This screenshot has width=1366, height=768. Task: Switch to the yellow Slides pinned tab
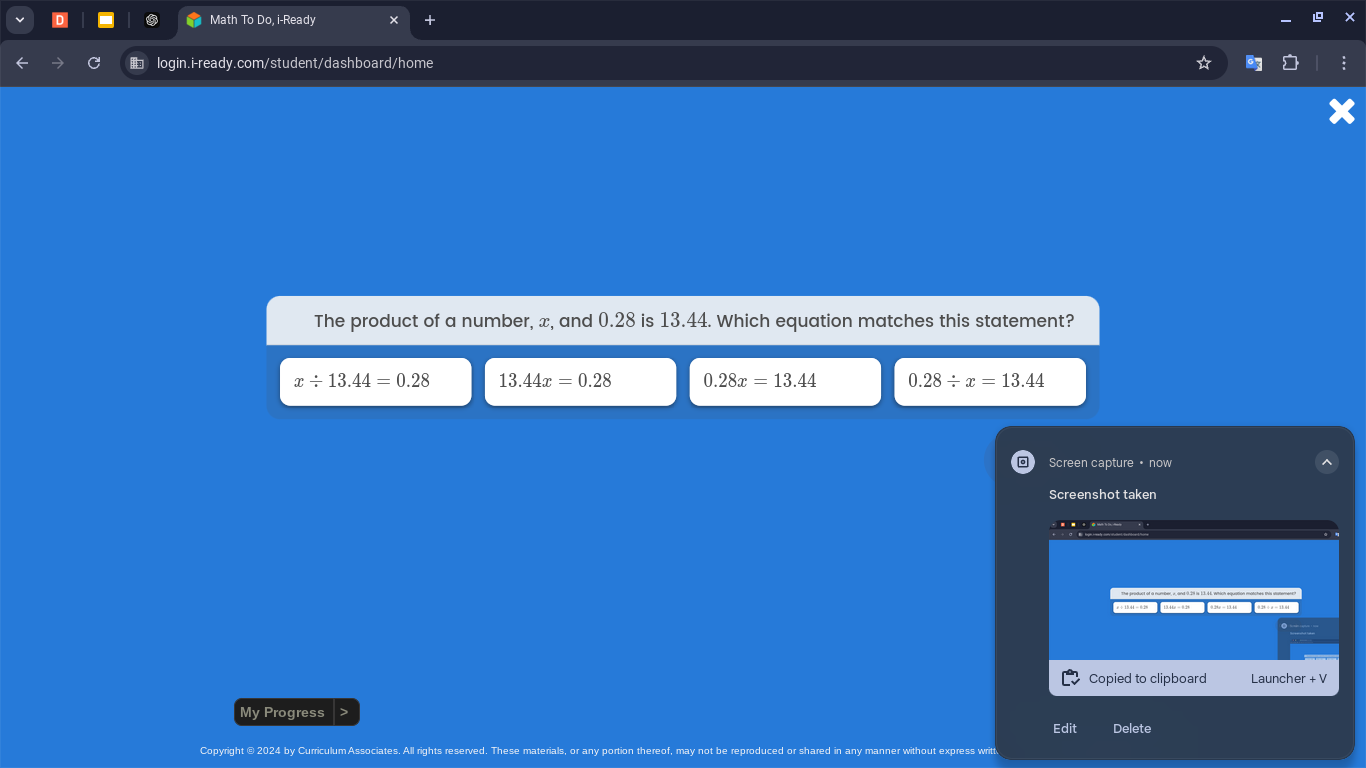coord(106,20)
